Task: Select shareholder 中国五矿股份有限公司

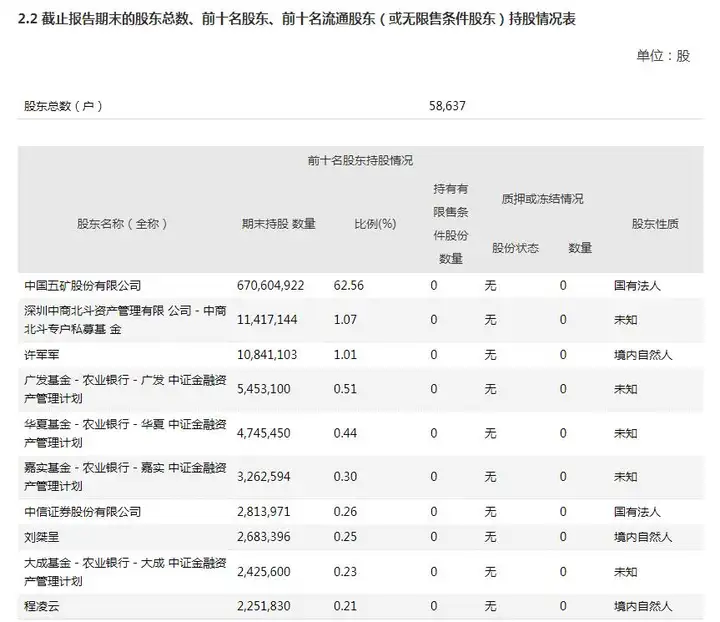Action: pyautogui.click(x=83, y=286)
